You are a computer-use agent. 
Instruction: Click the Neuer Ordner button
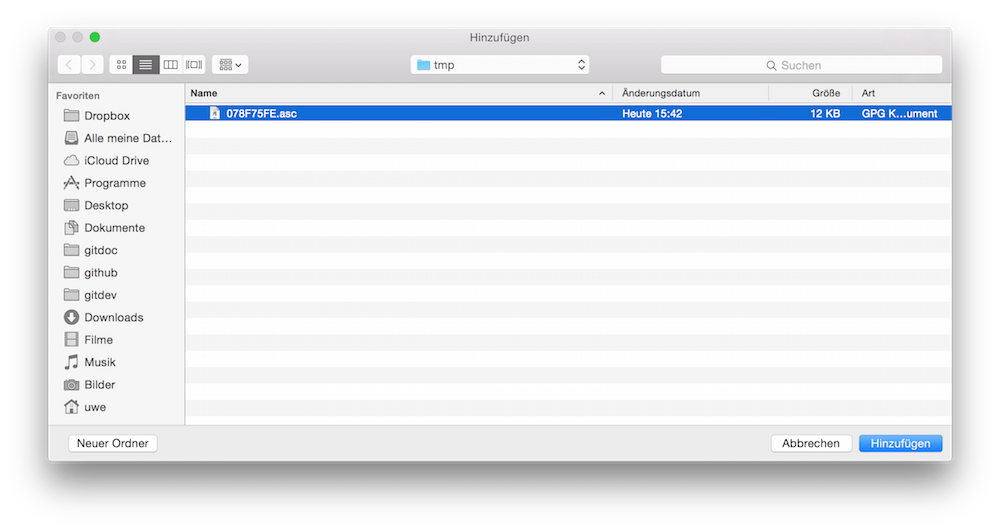[x=113, y=443]
